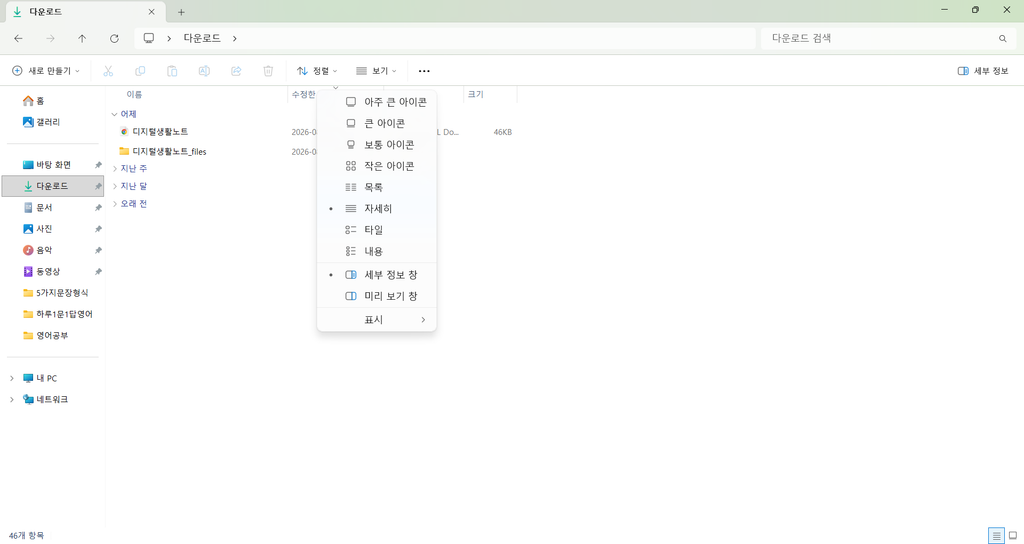The height and width of the screenshot is (544, 1024).
Task: Choose 내용 view option
Action: 377,251
